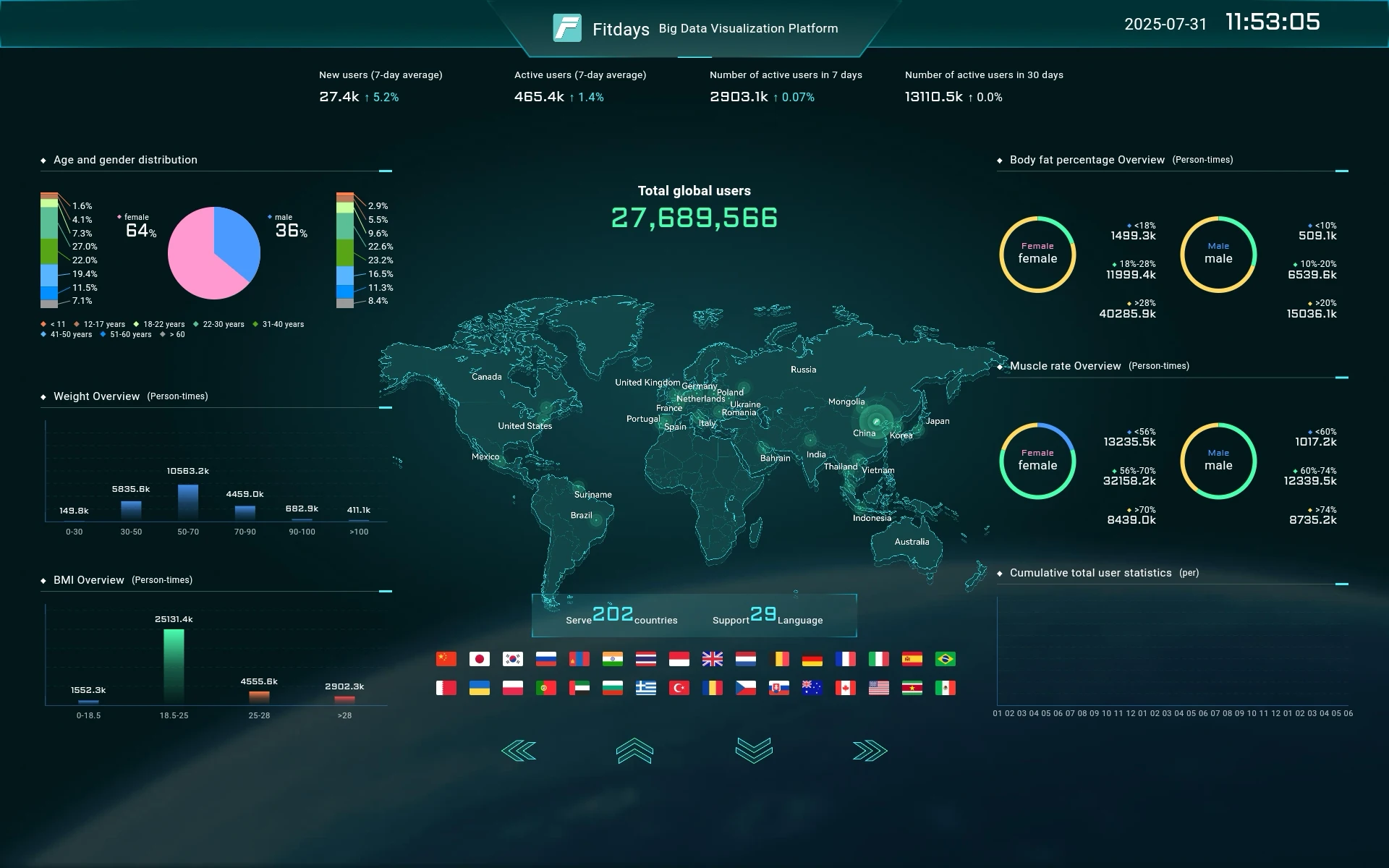
Task: Click the double up chevron icon
Action: 634,752
